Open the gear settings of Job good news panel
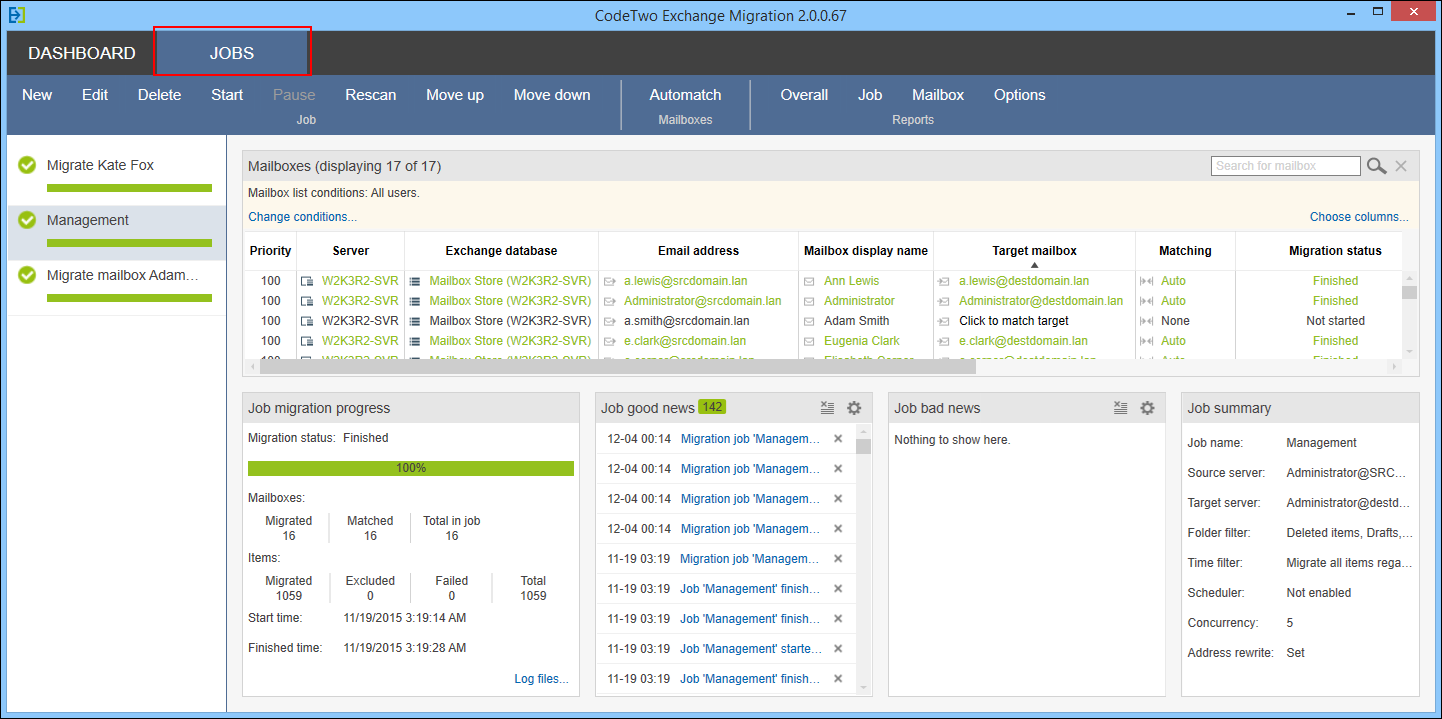 tap(854, 408)
